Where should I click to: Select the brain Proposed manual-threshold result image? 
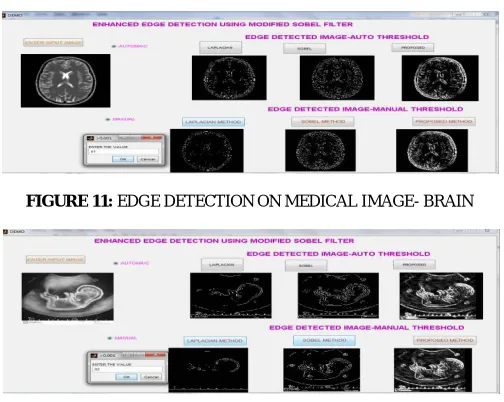(432, 151)
